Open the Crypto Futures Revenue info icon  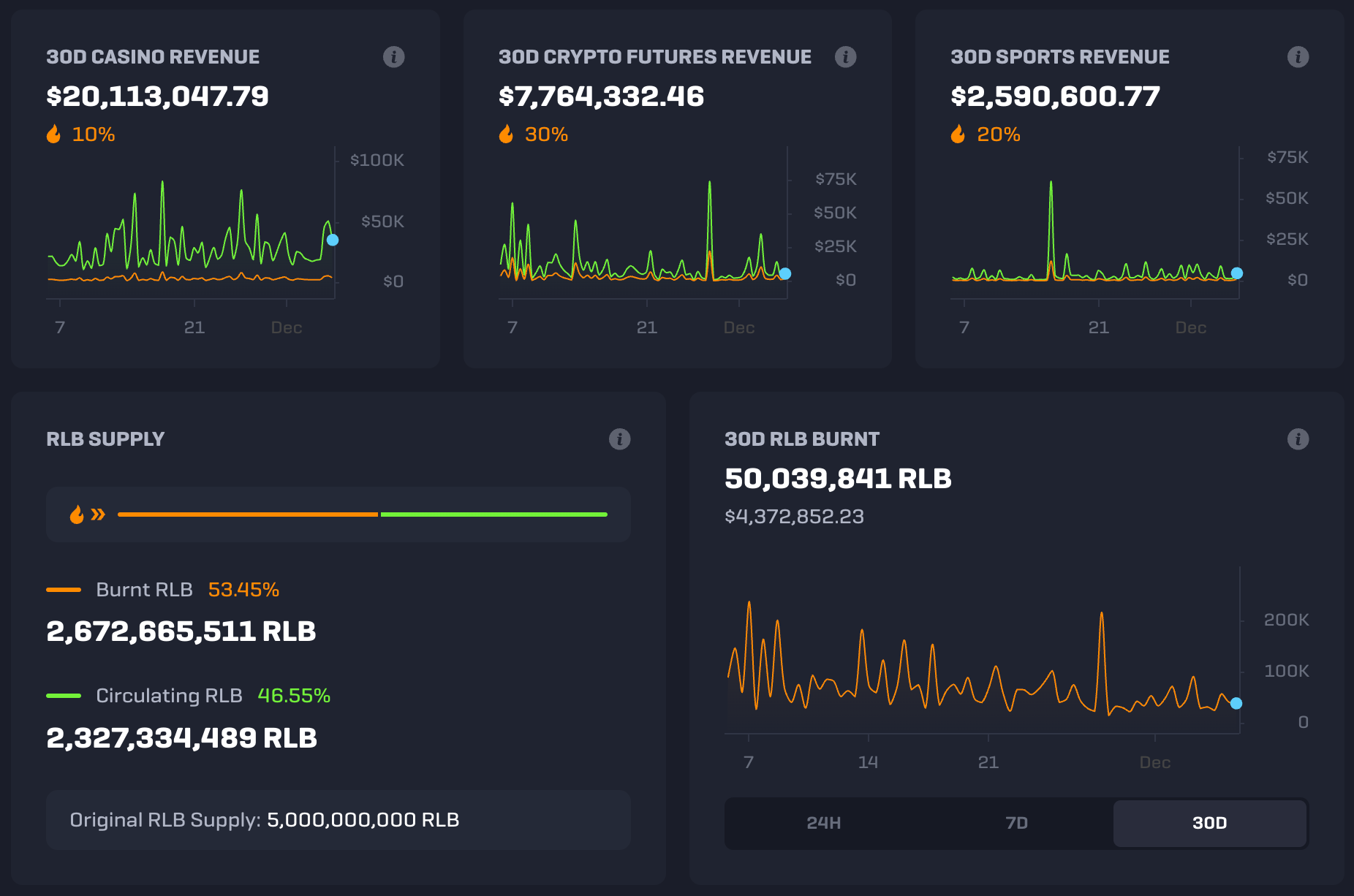coord(845,57)
